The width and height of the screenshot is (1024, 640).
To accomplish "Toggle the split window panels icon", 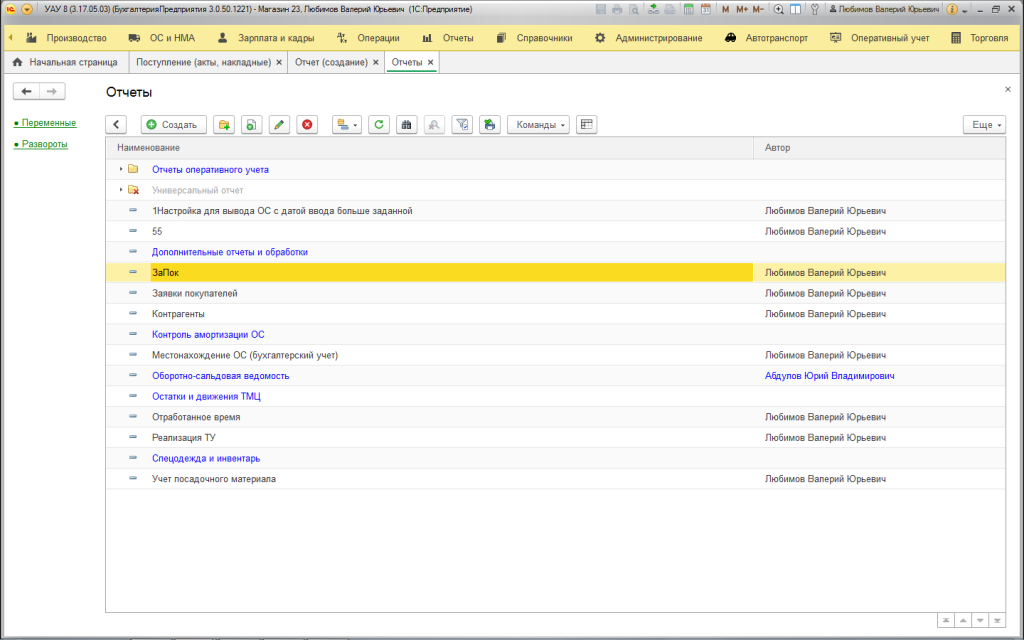I will [x=795, y=10].
